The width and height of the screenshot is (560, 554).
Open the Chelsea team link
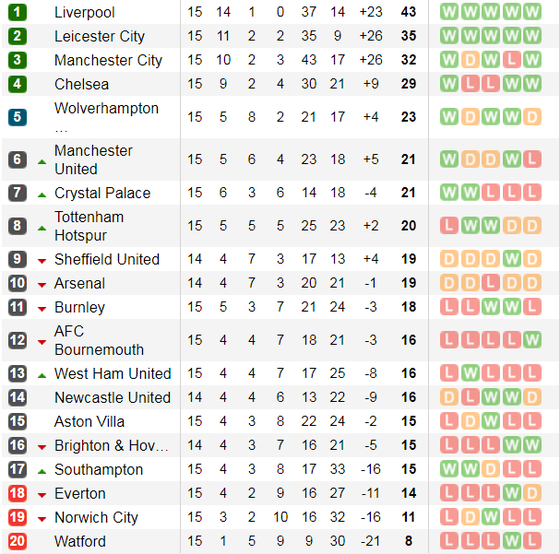point(81,84)
